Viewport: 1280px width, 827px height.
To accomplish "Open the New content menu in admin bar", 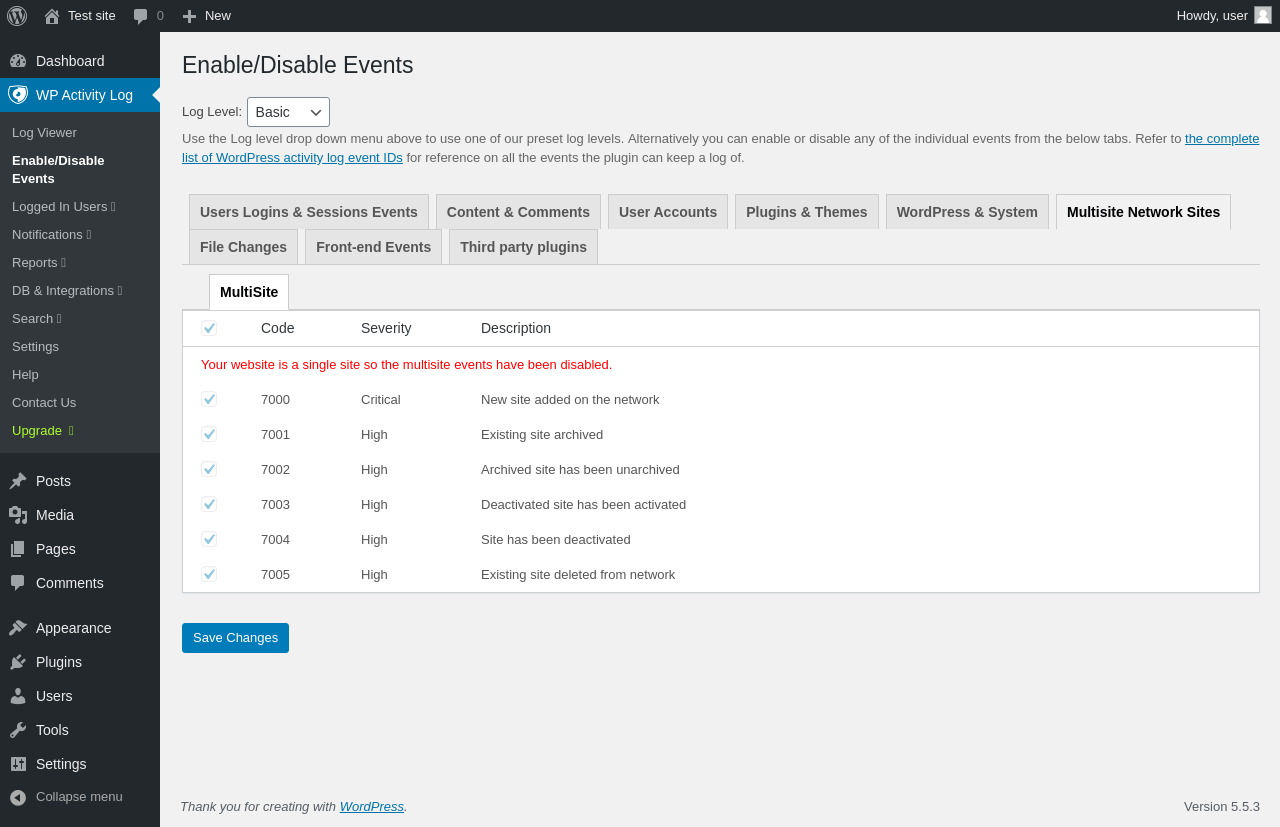I will pos(206,16).
